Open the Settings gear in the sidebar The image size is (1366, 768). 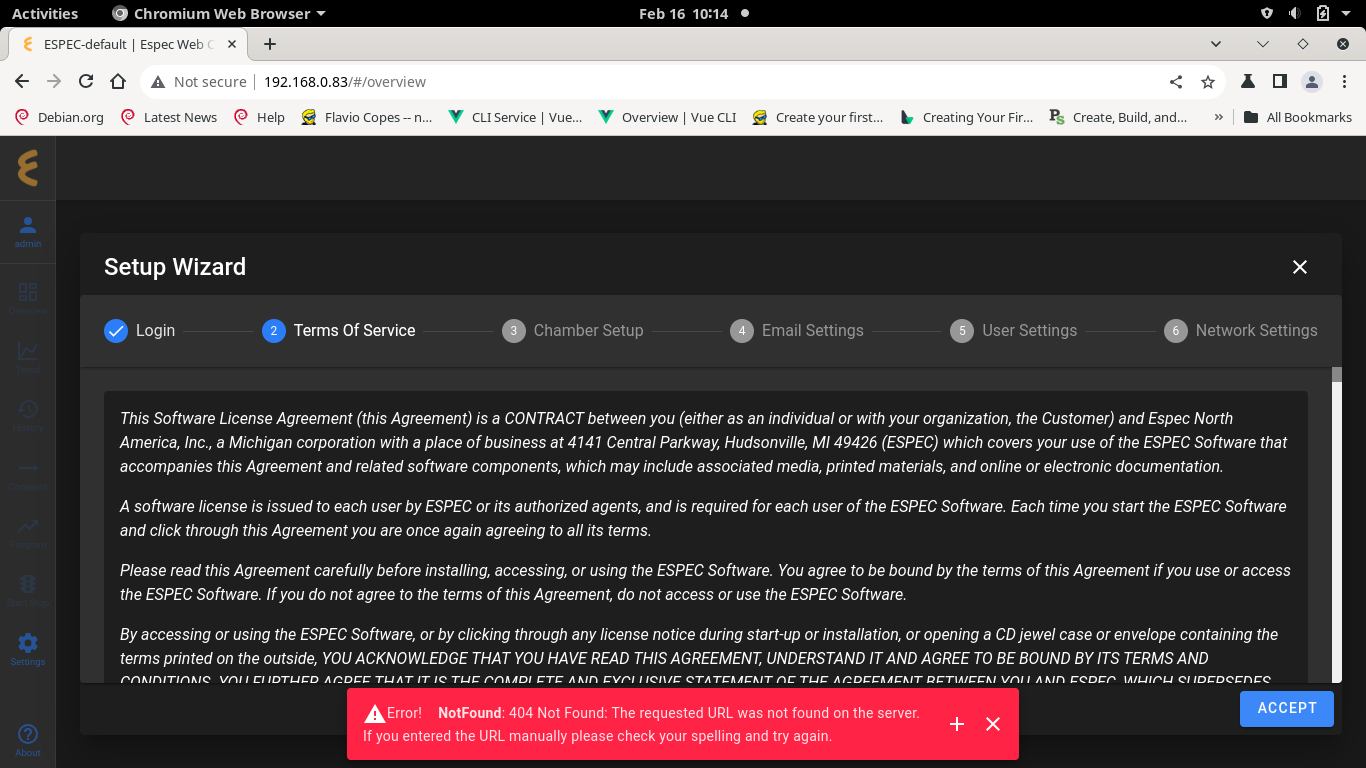point(28,649)
